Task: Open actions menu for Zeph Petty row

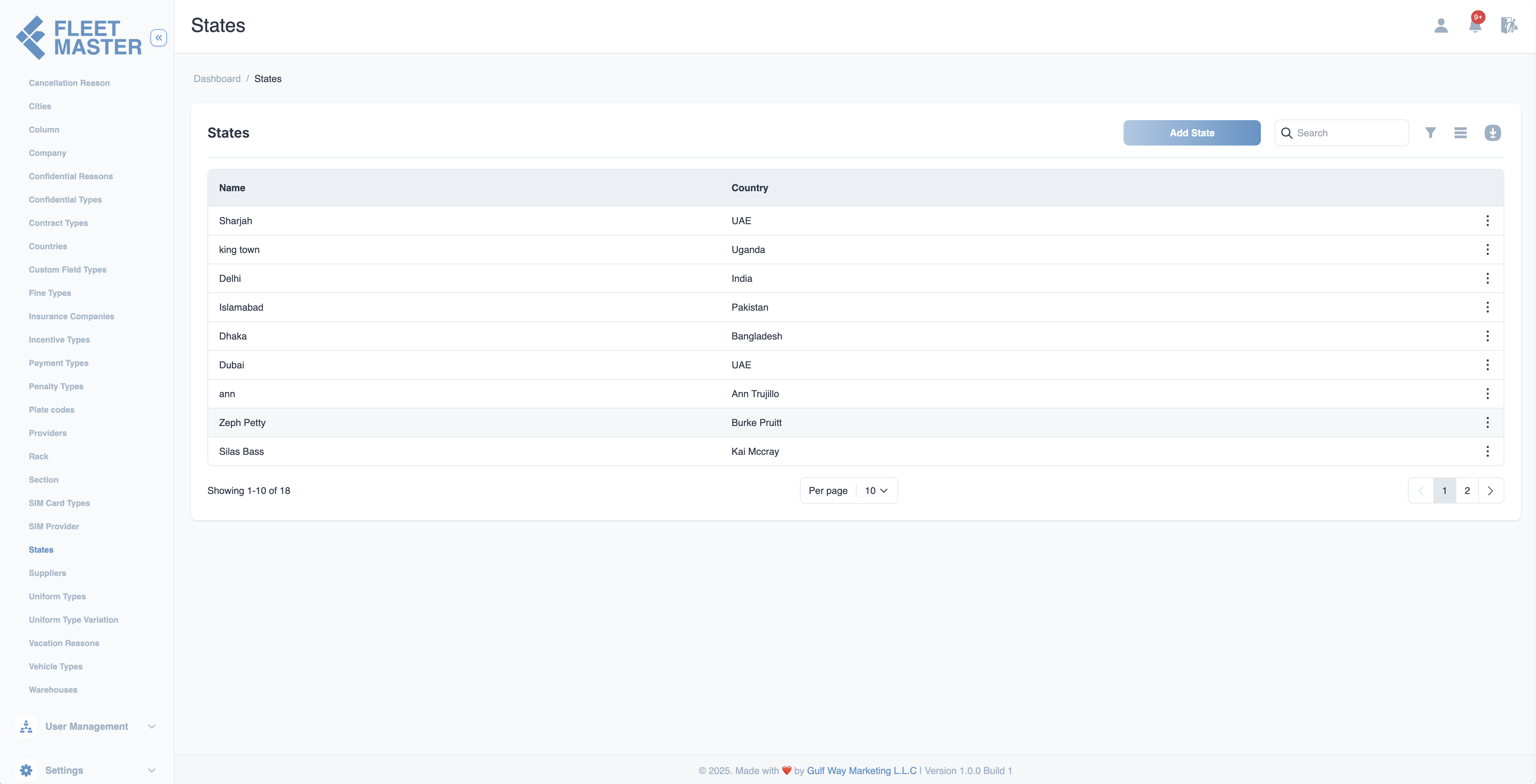Action: coord(1487,423)
